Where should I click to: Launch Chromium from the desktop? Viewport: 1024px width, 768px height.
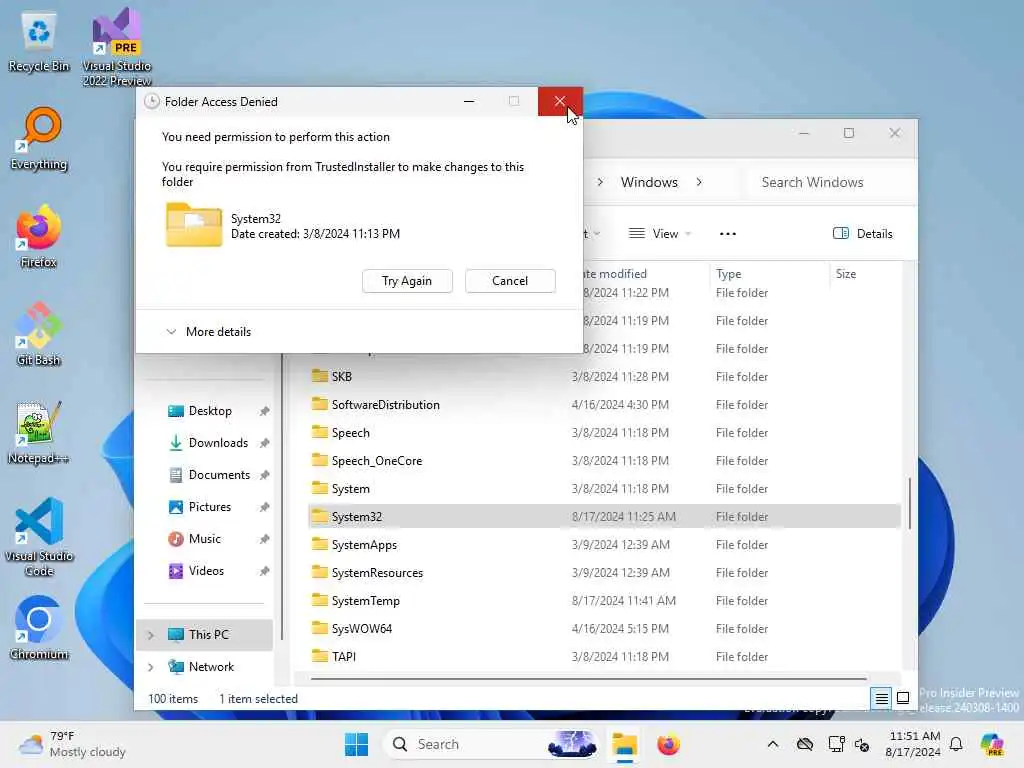[x=39, y=628]
